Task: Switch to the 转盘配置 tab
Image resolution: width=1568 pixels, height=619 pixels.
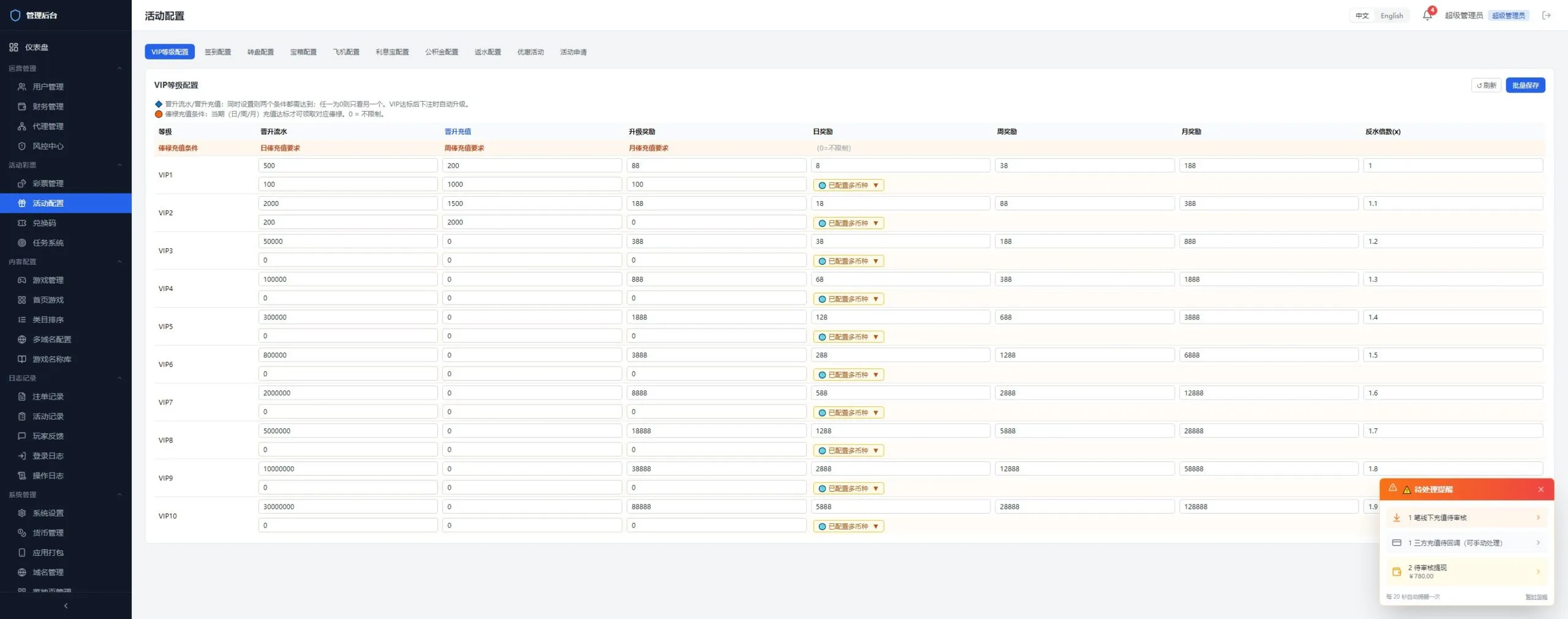Action: [260, 52]
